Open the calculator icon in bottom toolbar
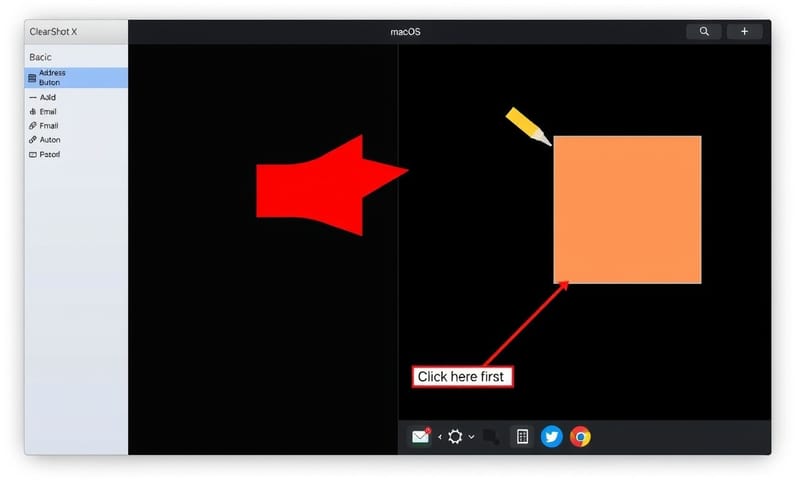 [521, 436]
